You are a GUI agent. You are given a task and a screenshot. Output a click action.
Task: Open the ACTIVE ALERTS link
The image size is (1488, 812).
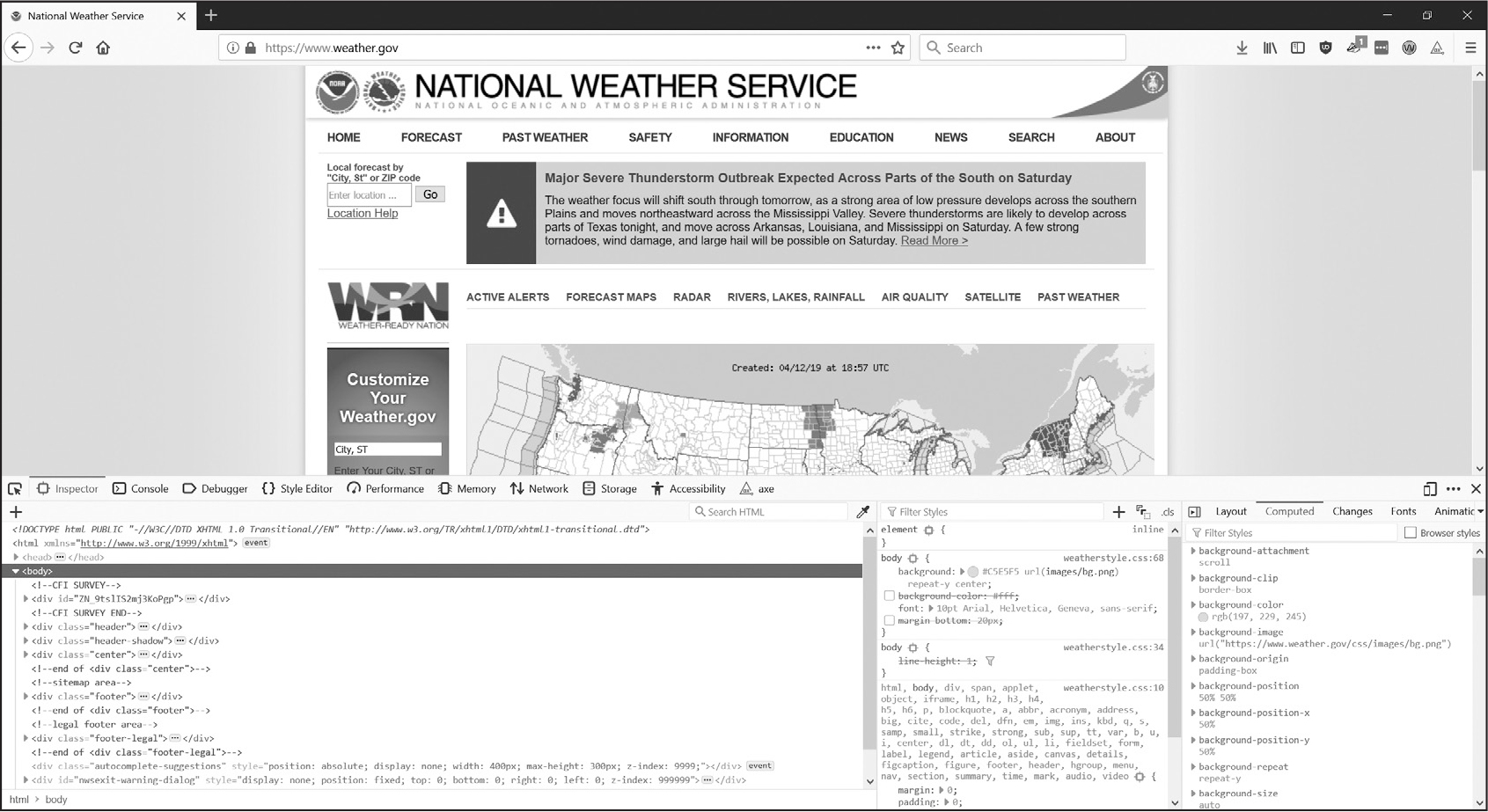pyautogui.click(x=508, y=297)
